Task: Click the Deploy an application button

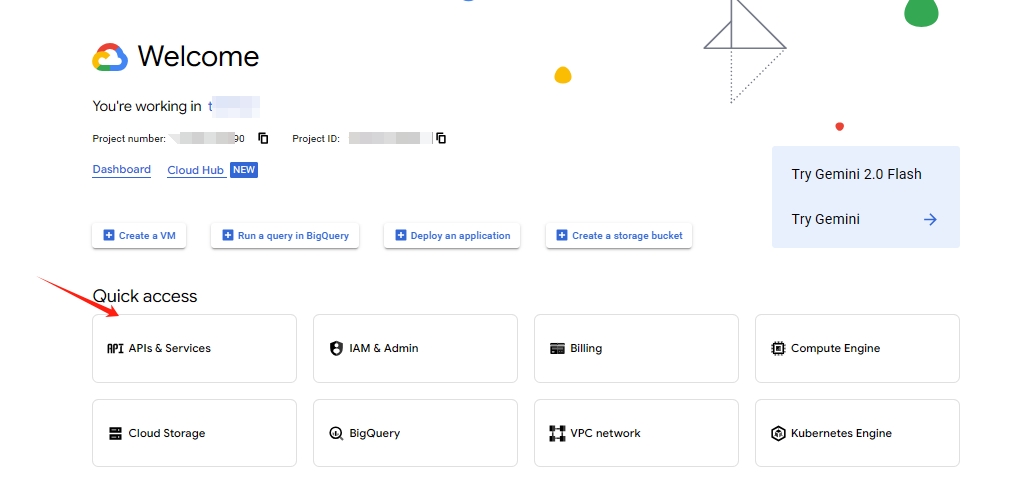Action: [452, 235]
